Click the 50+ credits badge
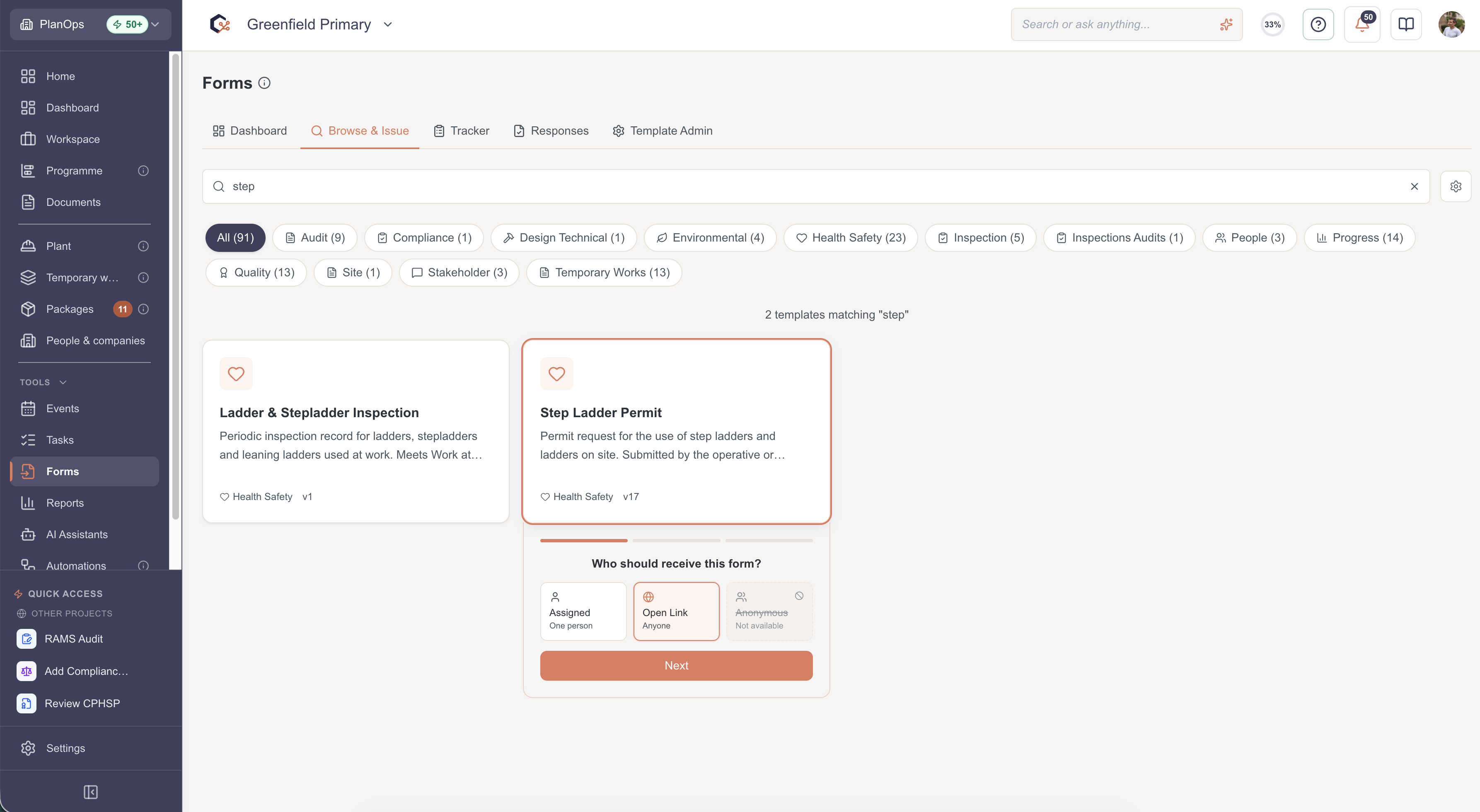The width and height of the screenshot is (1480, 812). pos(128,24)
